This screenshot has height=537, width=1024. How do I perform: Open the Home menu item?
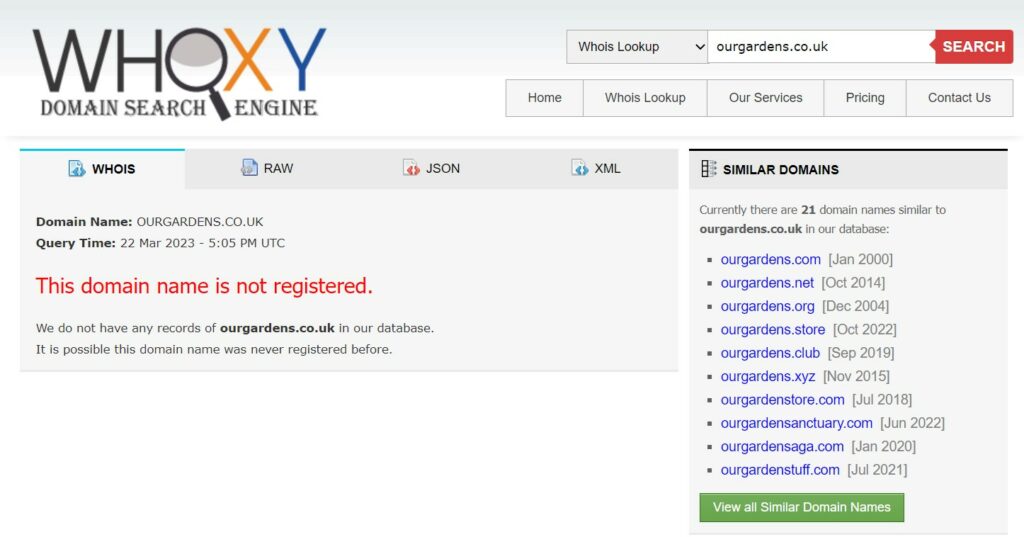[545, 98]
